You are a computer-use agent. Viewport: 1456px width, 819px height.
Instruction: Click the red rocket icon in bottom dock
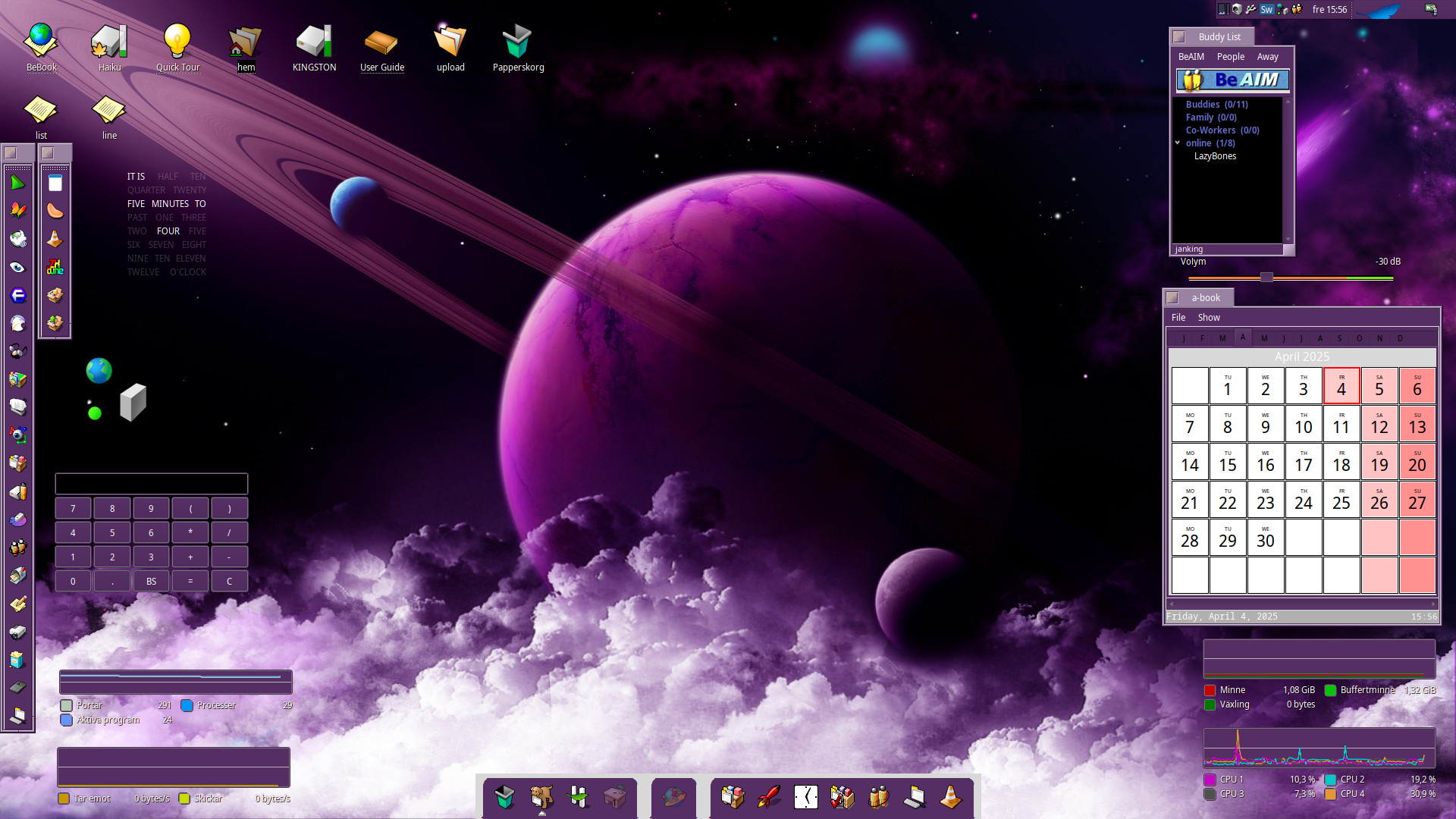click(x=769, y=796)
